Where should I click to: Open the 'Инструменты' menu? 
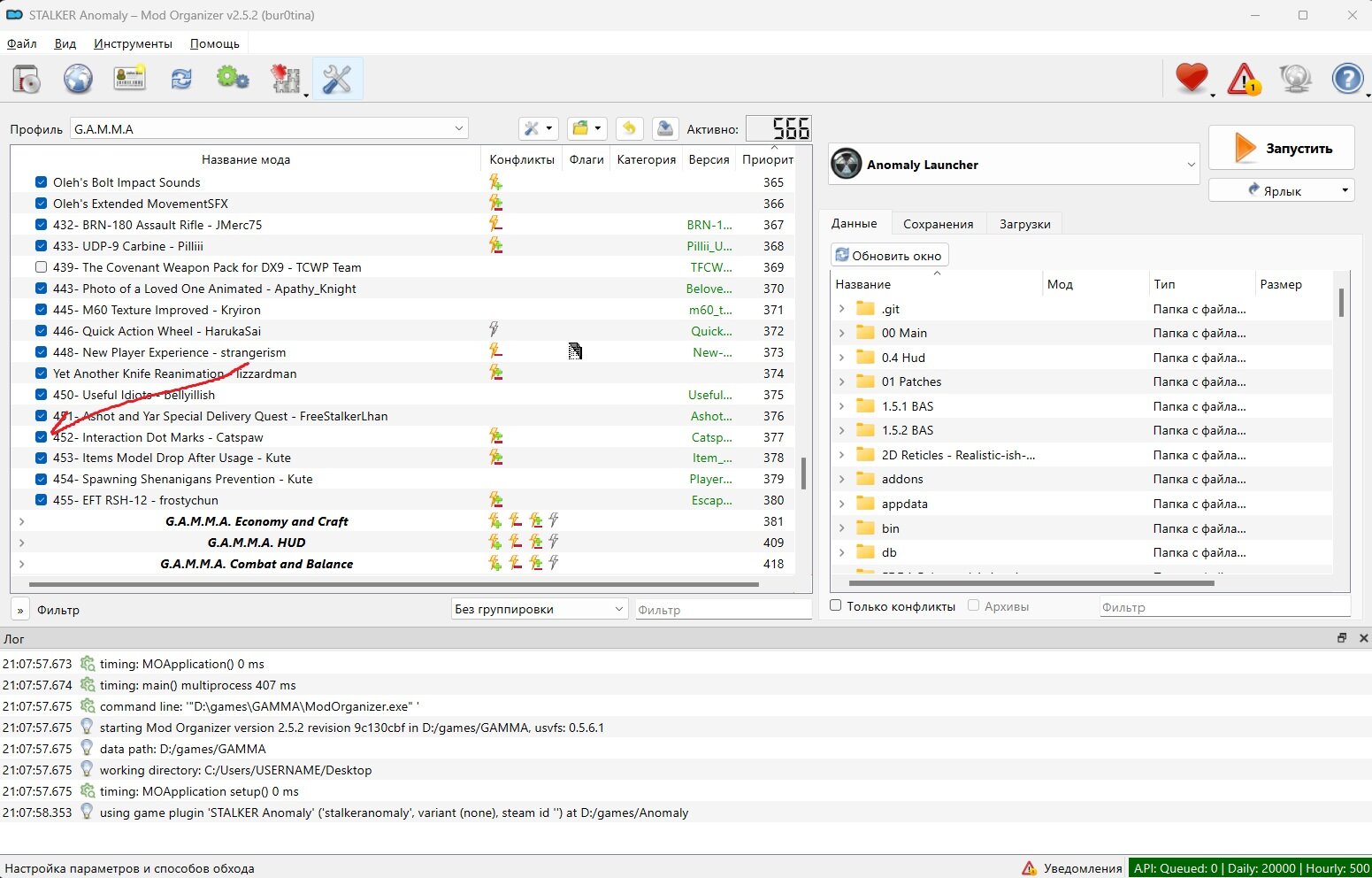click(133, 43)
